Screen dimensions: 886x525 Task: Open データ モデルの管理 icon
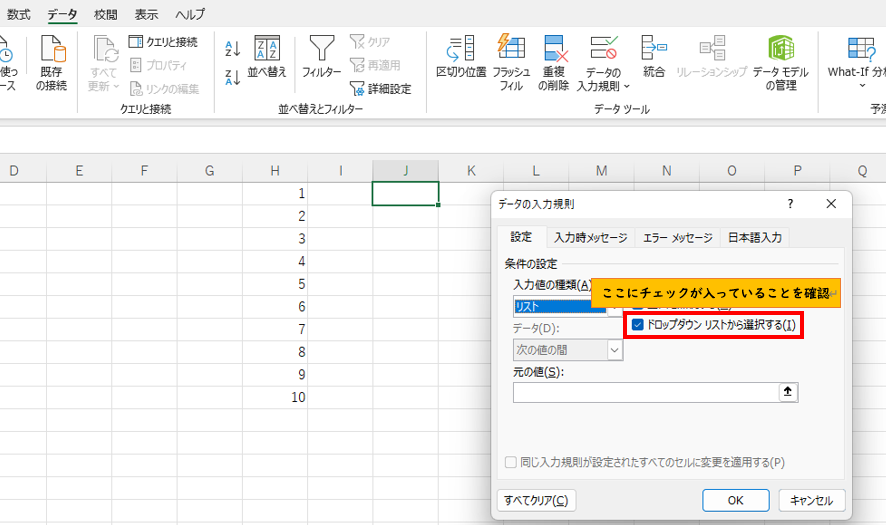tap(780, 49)
